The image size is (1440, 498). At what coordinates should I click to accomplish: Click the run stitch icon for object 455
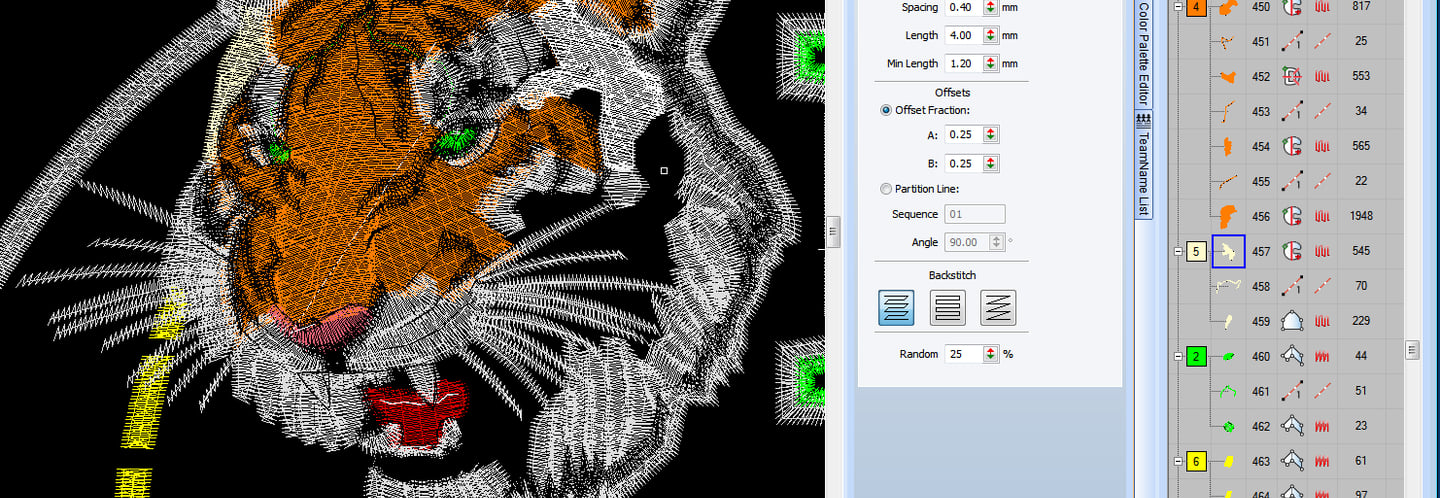click(1292, 181)
